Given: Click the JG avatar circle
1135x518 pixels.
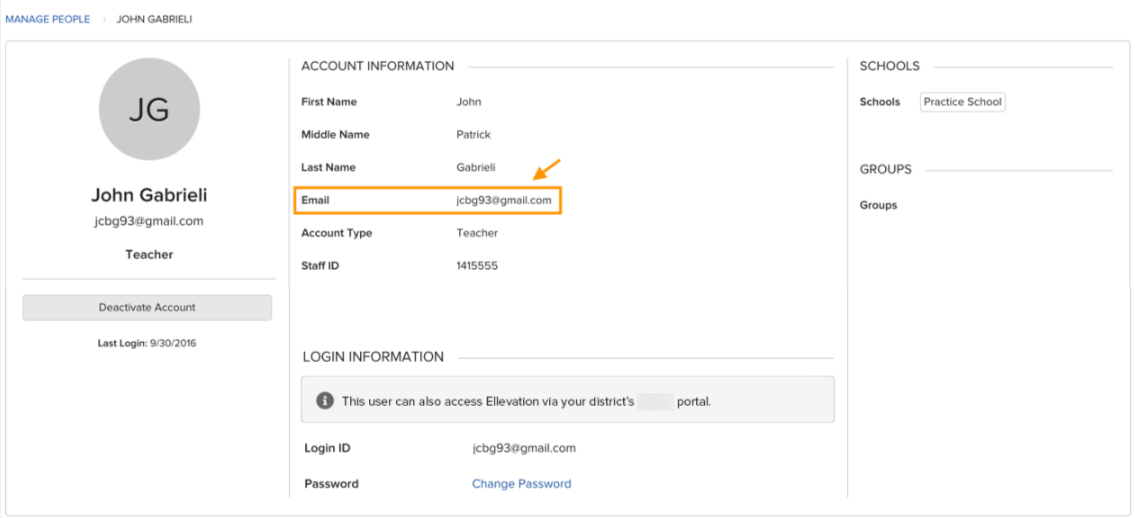Looking at the screenshot, I should [149, 109].
